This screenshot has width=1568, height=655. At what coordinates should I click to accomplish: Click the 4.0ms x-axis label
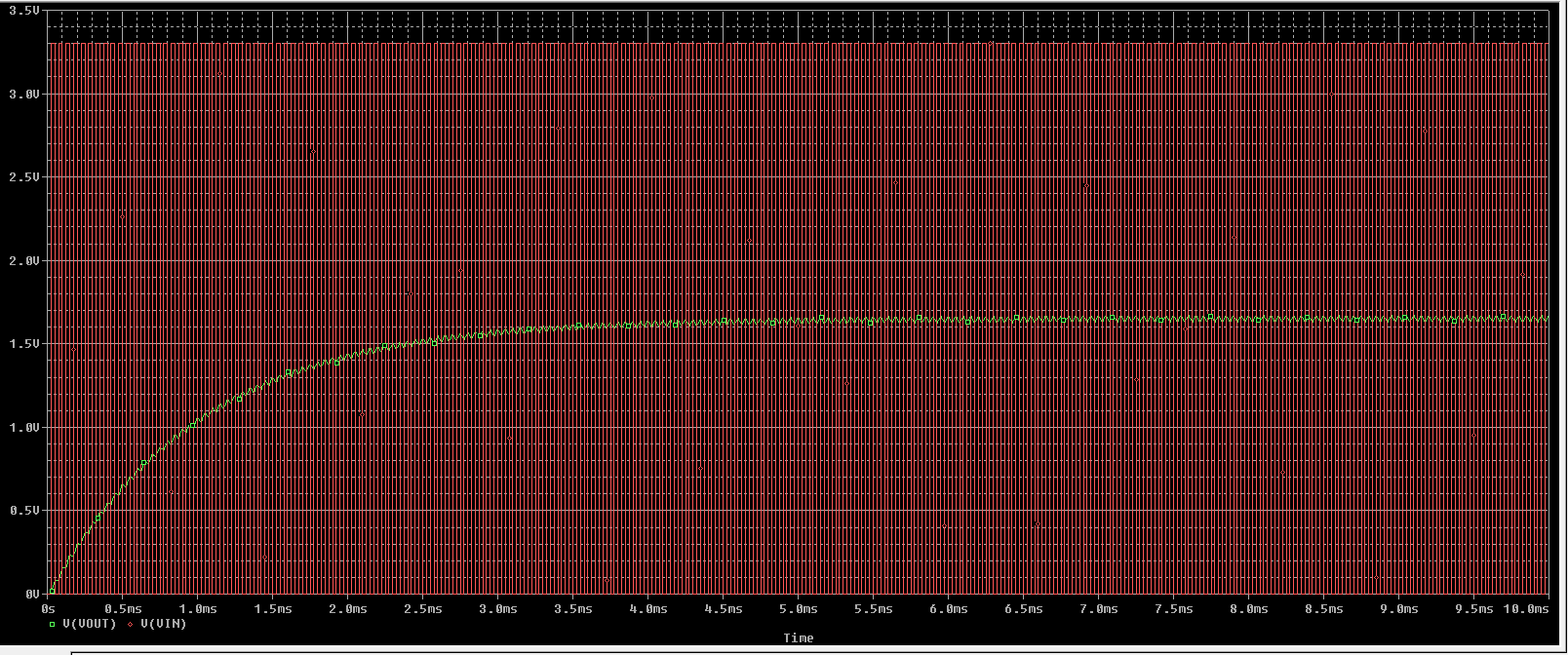point(648,609)
